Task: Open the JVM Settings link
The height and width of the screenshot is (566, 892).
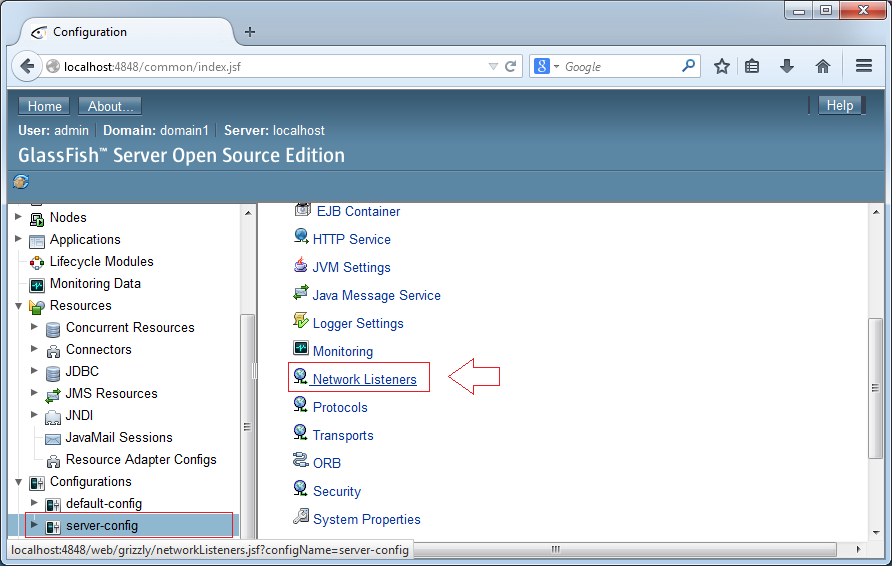Action: (x=352, y=267)
